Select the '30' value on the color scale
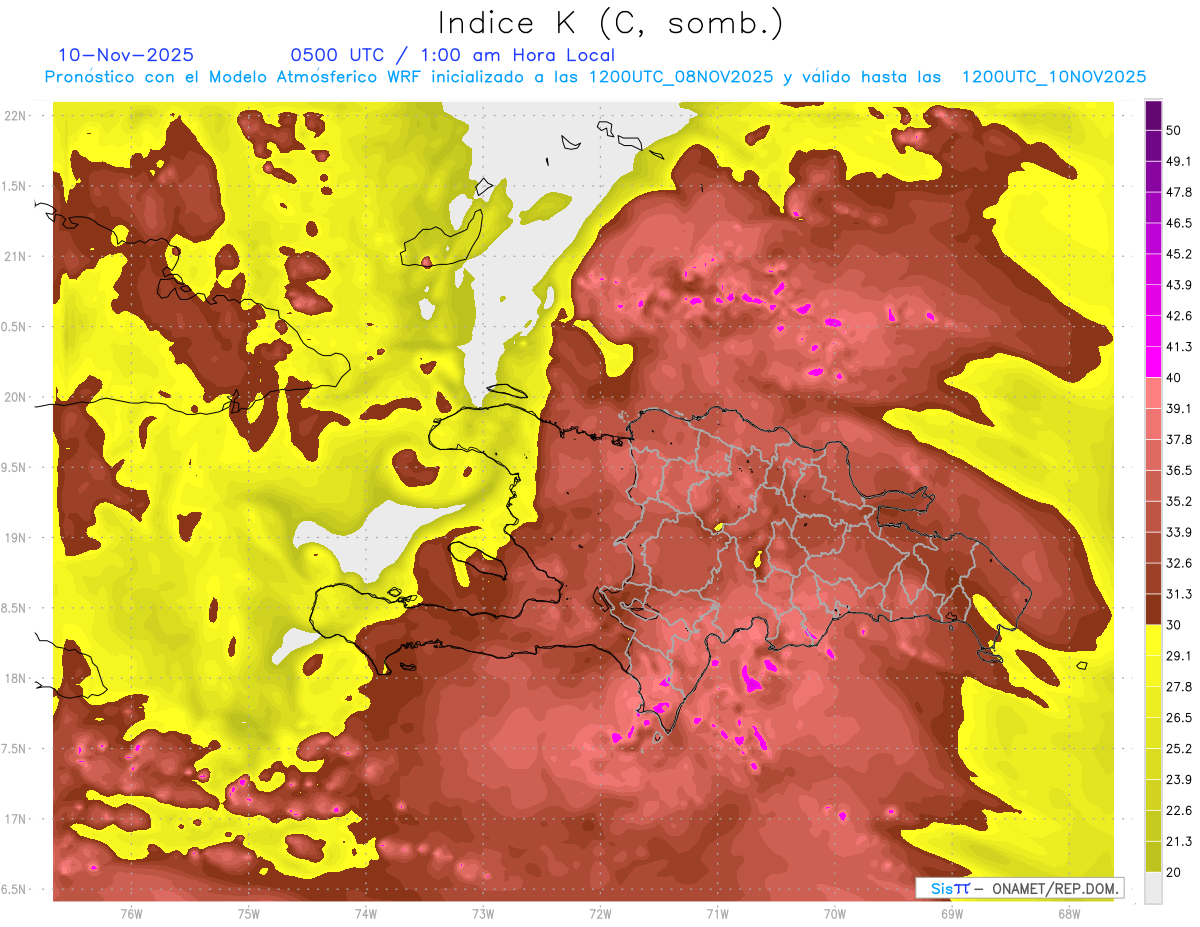The height and width of the screenshot is (927, 1200). 1174,625
